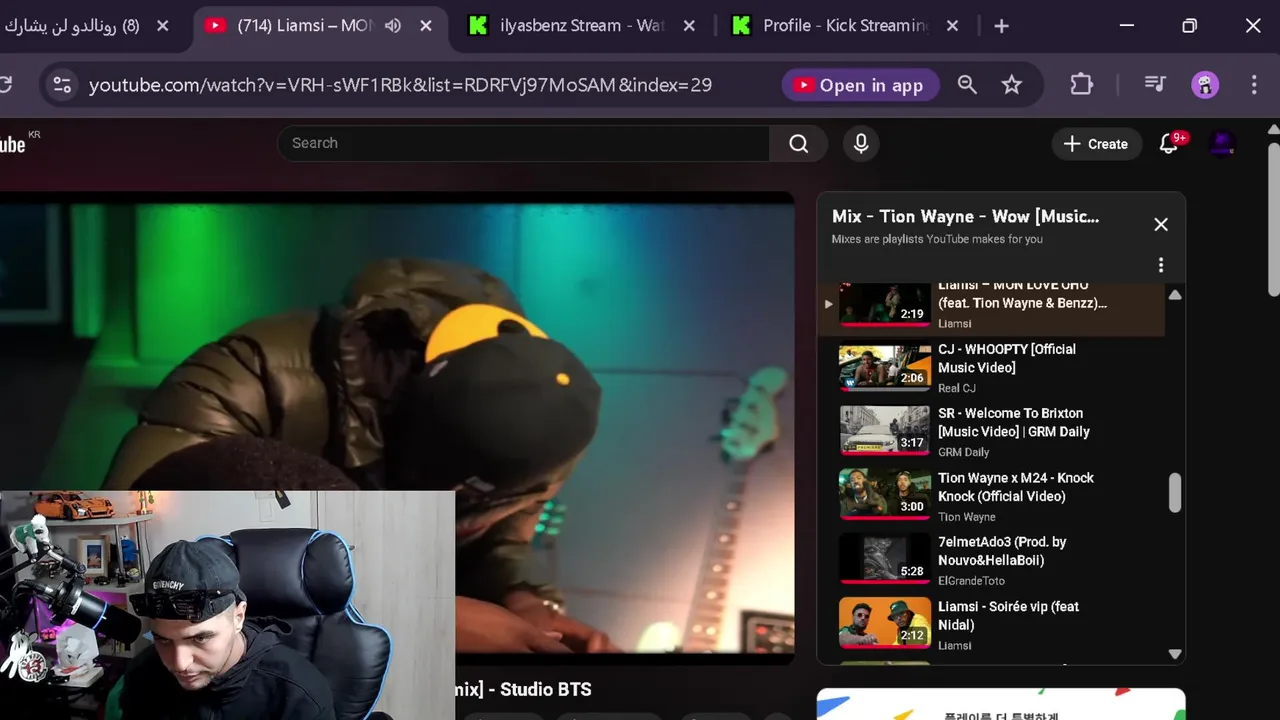Image resolution: width=1280 pixels, height=720 pixels.
Task: Close the Profile - Kick Streaming tab
Action: pos(952,26)
